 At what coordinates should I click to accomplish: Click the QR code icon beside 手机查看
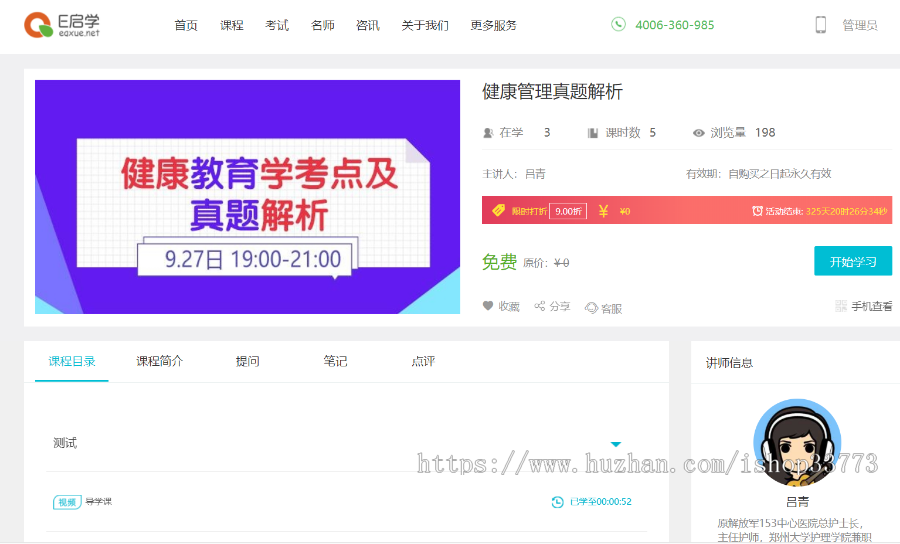[841, 306]
